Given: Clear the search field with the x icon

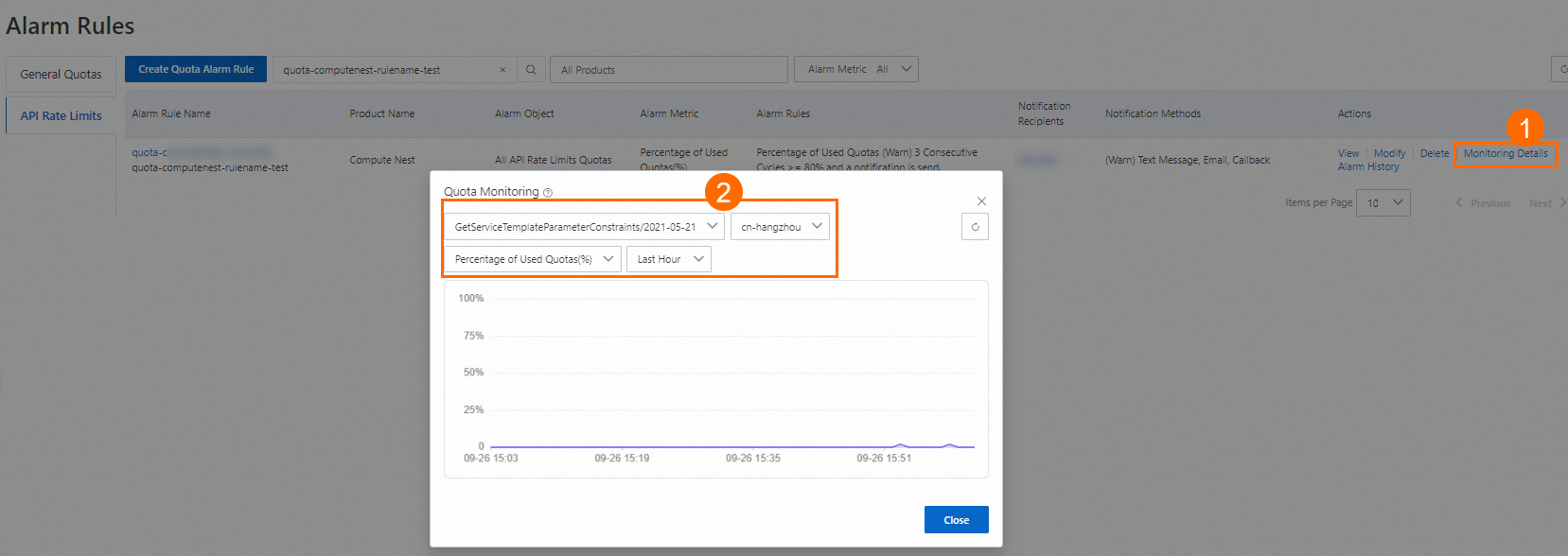Looking at the screenshot, I should click(x=502, y=69).
